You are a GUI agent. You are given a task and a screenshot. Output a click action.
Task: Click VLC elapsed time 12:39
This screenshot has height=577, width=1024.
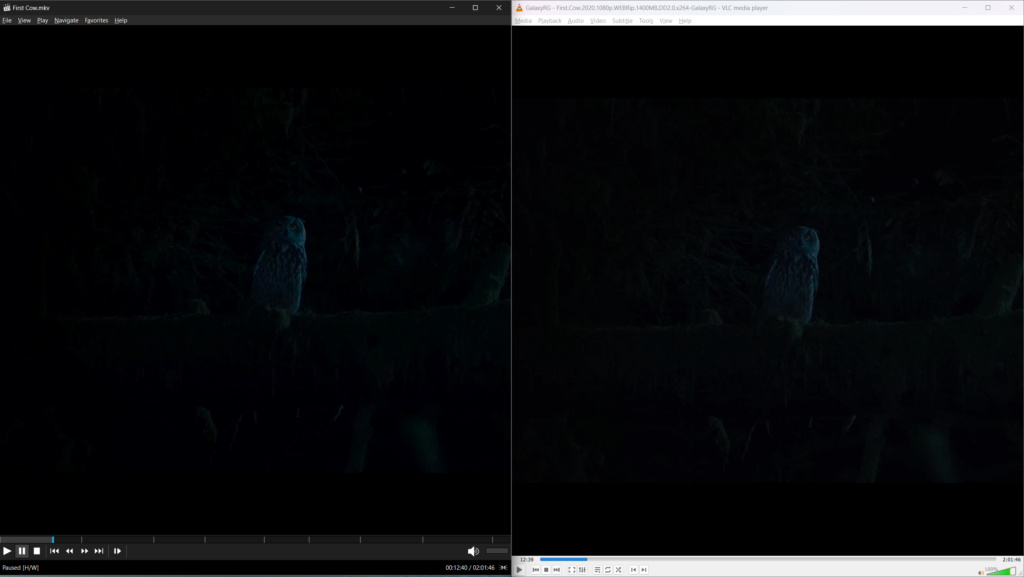tap(526, 559)
